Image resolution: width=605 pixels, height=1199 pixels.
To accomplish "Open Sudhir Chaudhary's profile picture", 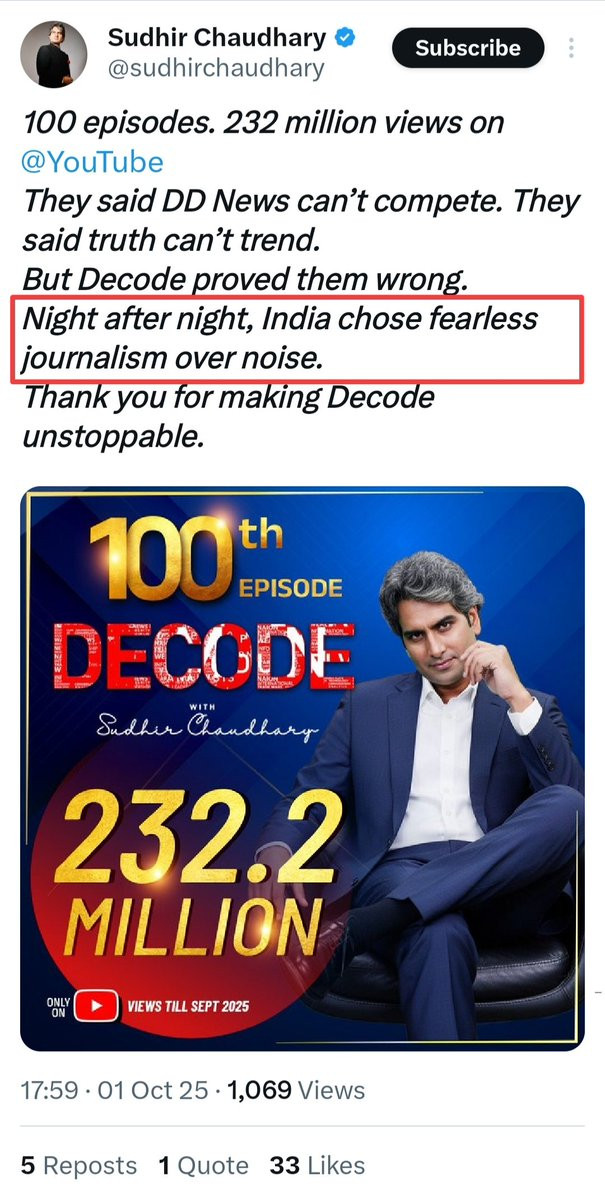I will click(x=54, y=54).
